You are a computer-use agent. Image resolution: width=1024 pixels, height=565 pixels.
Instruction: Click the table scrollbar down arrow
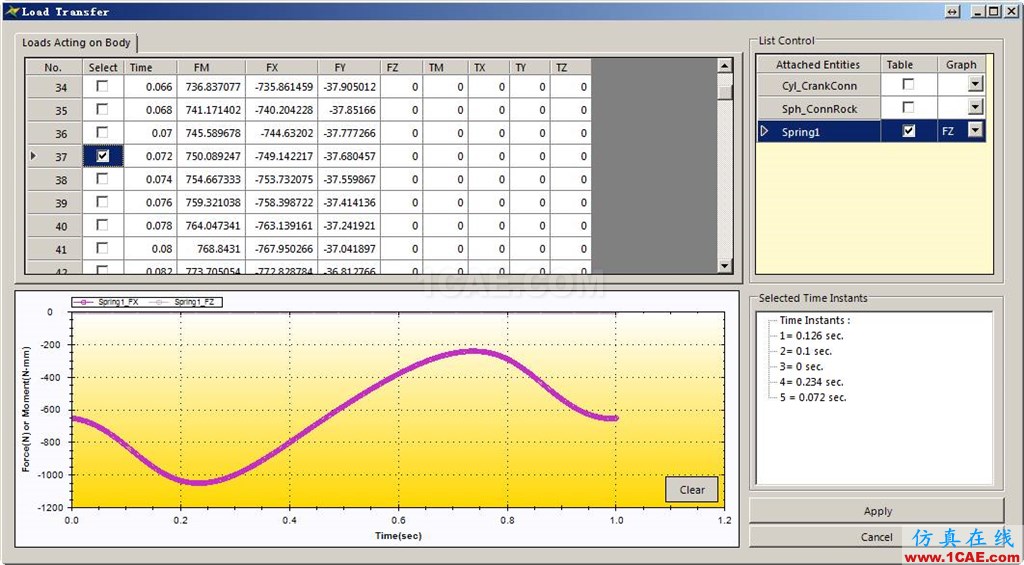point(724,265)
